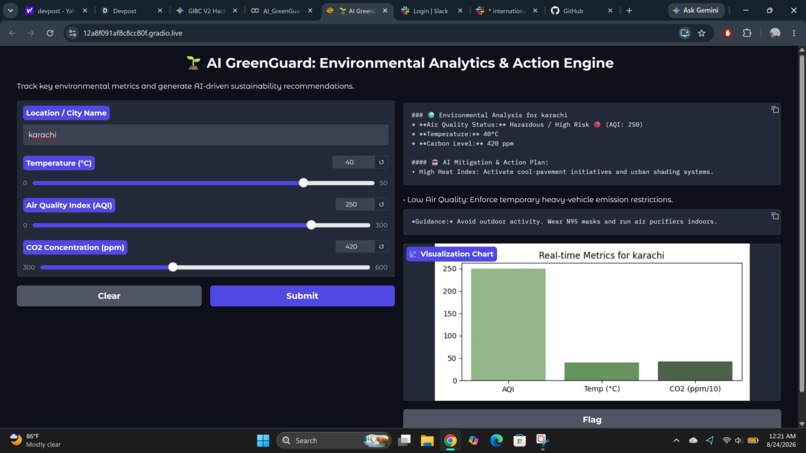
Task: Click the CO2 Concentration slider handle
Action: [x=173, y=267]
